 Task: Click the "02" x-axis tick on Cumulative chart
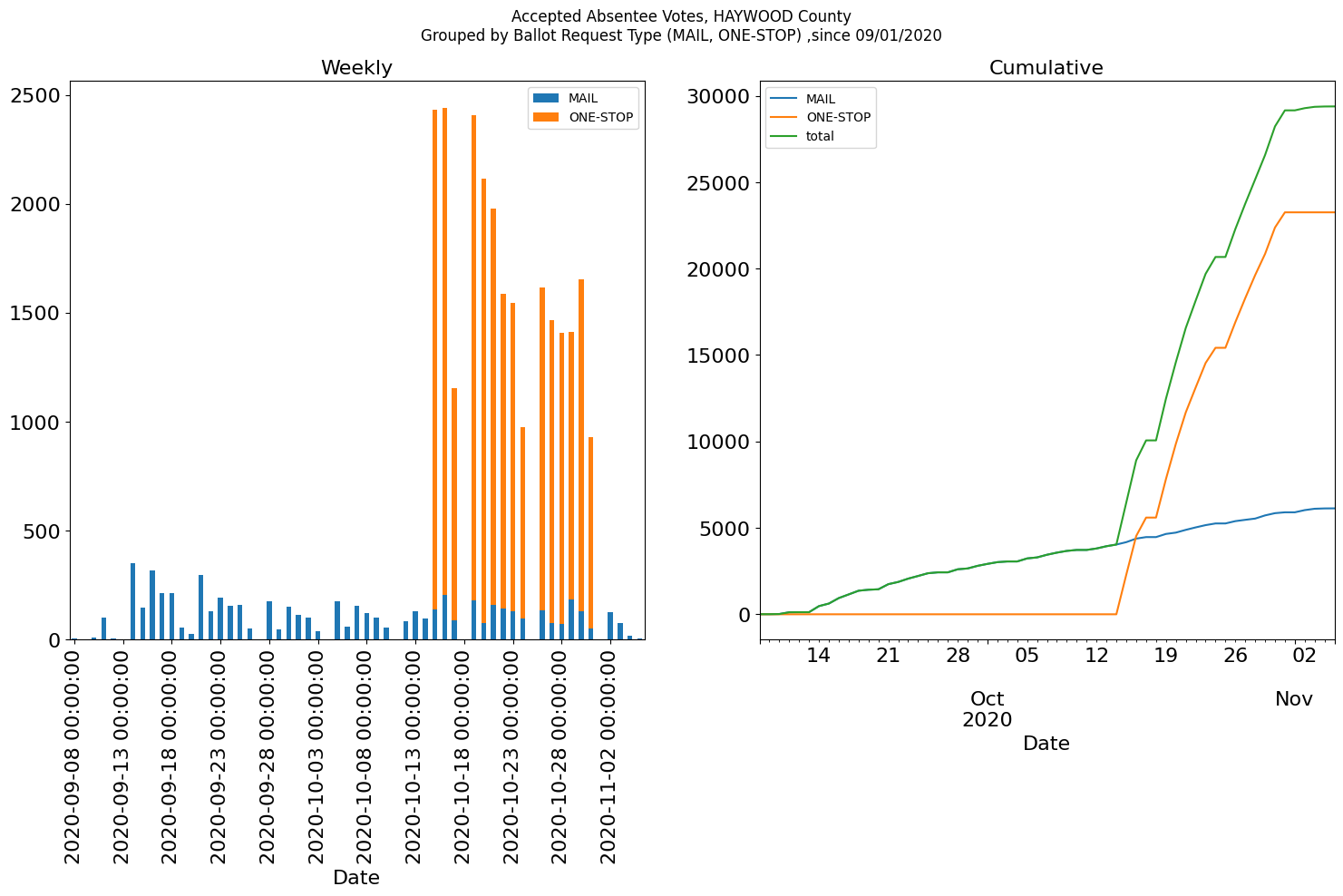(1305, 656)
